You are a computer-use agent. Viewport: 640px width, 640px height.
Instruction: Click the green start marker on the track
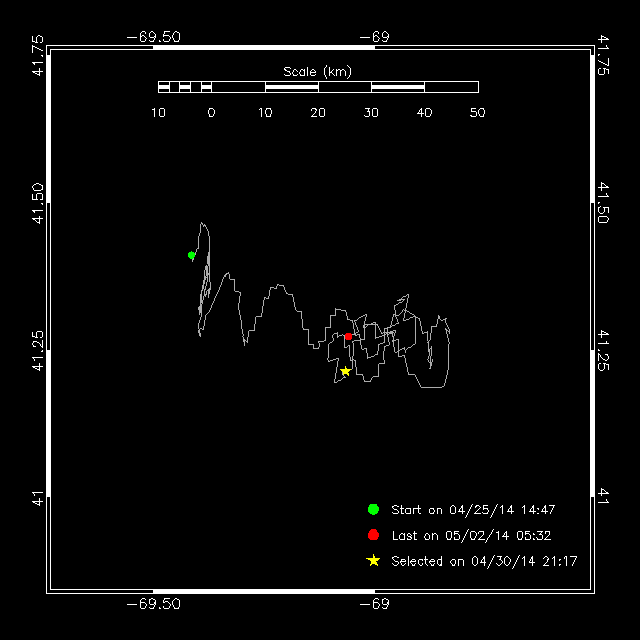[192, 256]
